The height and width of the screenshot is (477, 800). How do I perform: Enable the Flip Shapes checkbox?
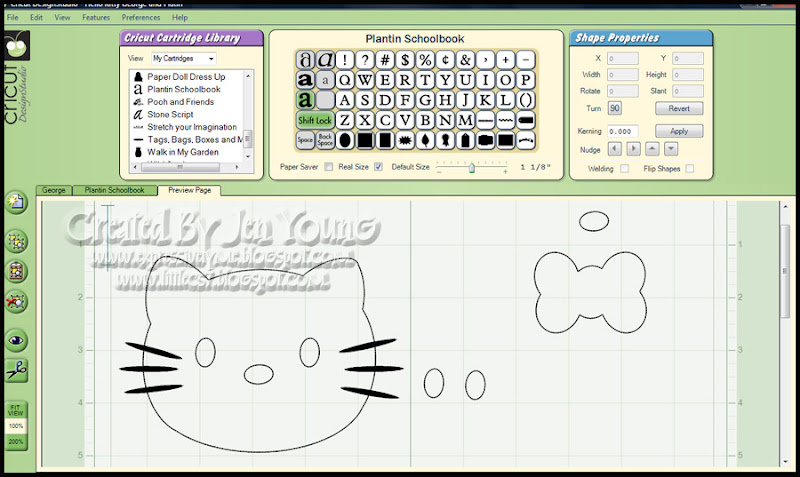pos(690,168)
